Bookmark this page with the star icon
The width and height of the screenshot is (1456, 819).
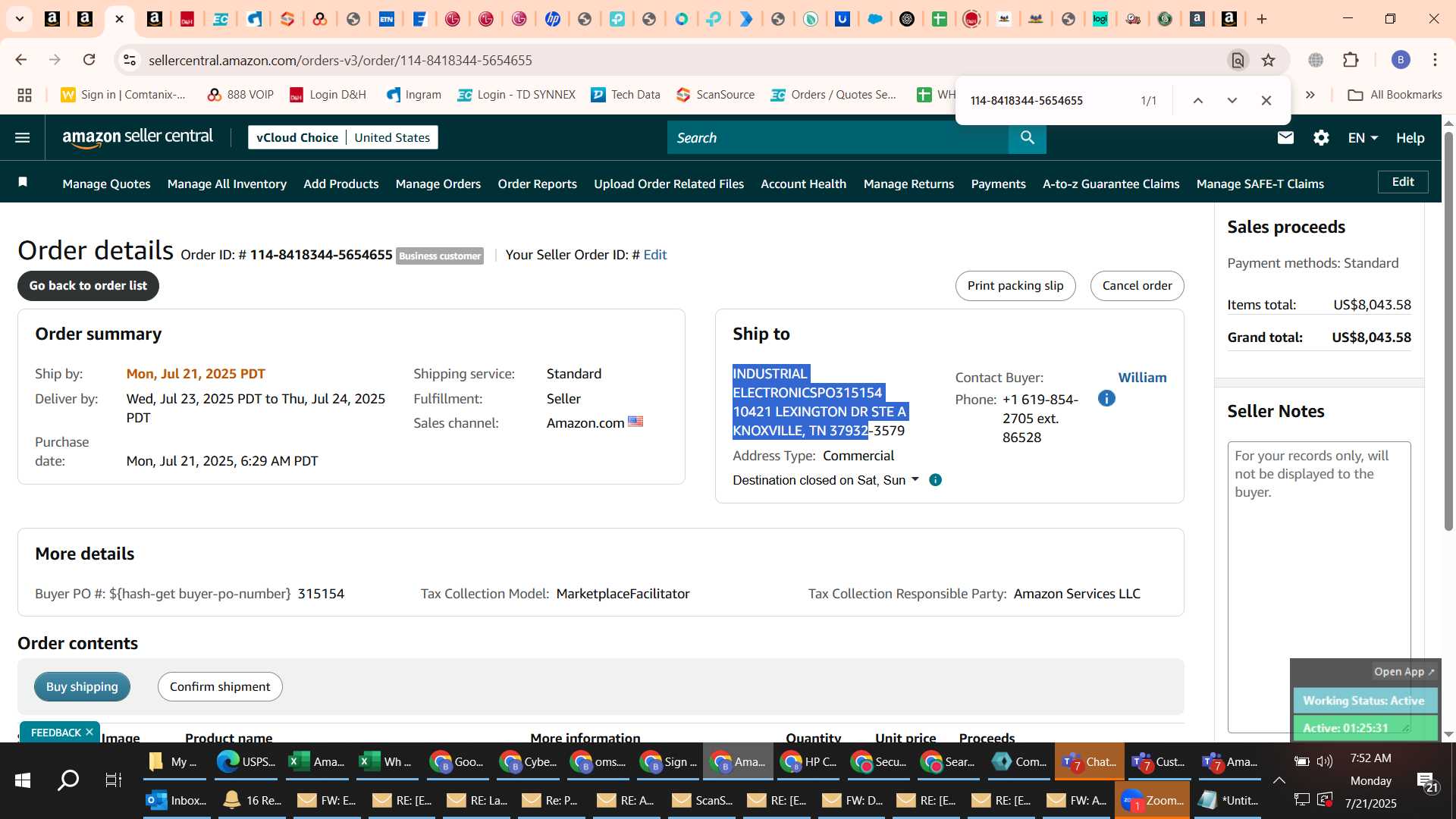[x=1269, y=60]
